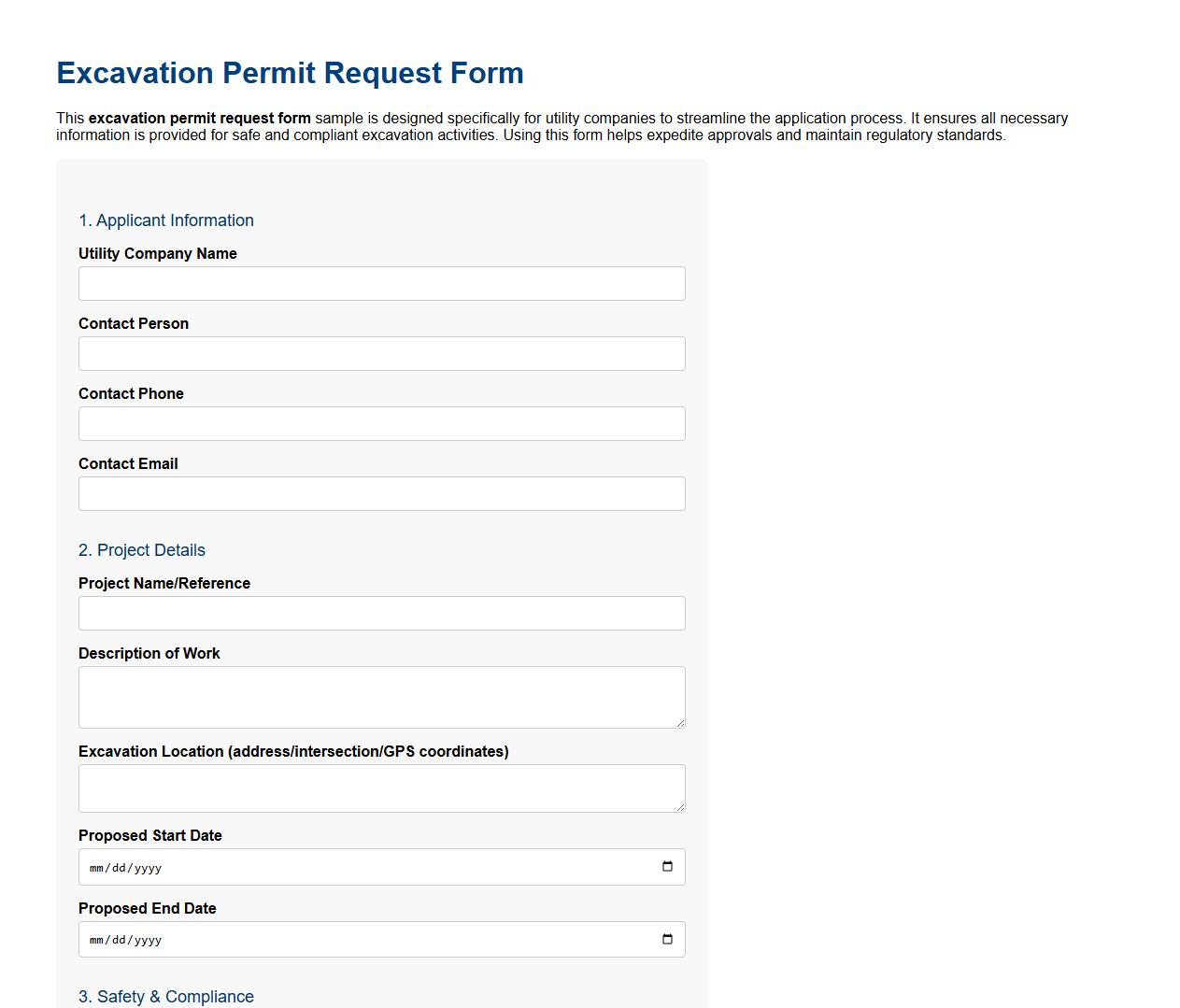
Task: Click the Contact Phone label text
Action: coord(131,393)
